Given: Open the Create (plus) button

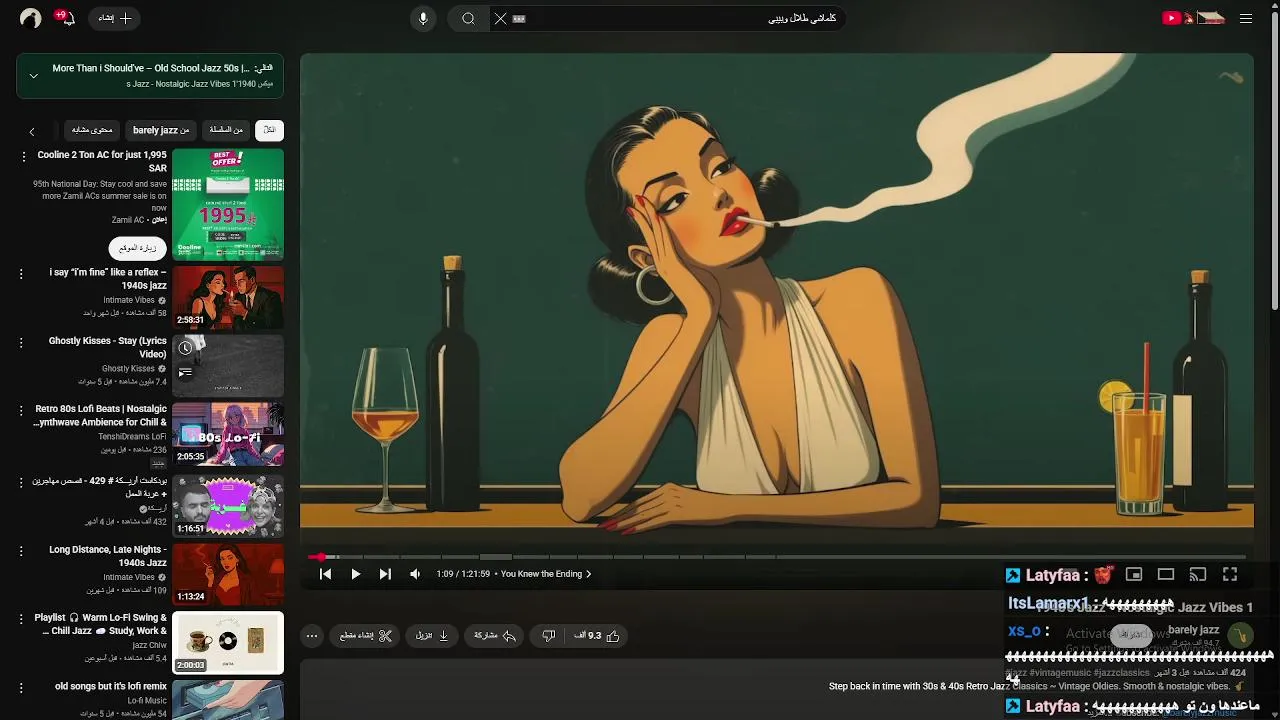Looking at the screenshot, I should pos(115,18).
